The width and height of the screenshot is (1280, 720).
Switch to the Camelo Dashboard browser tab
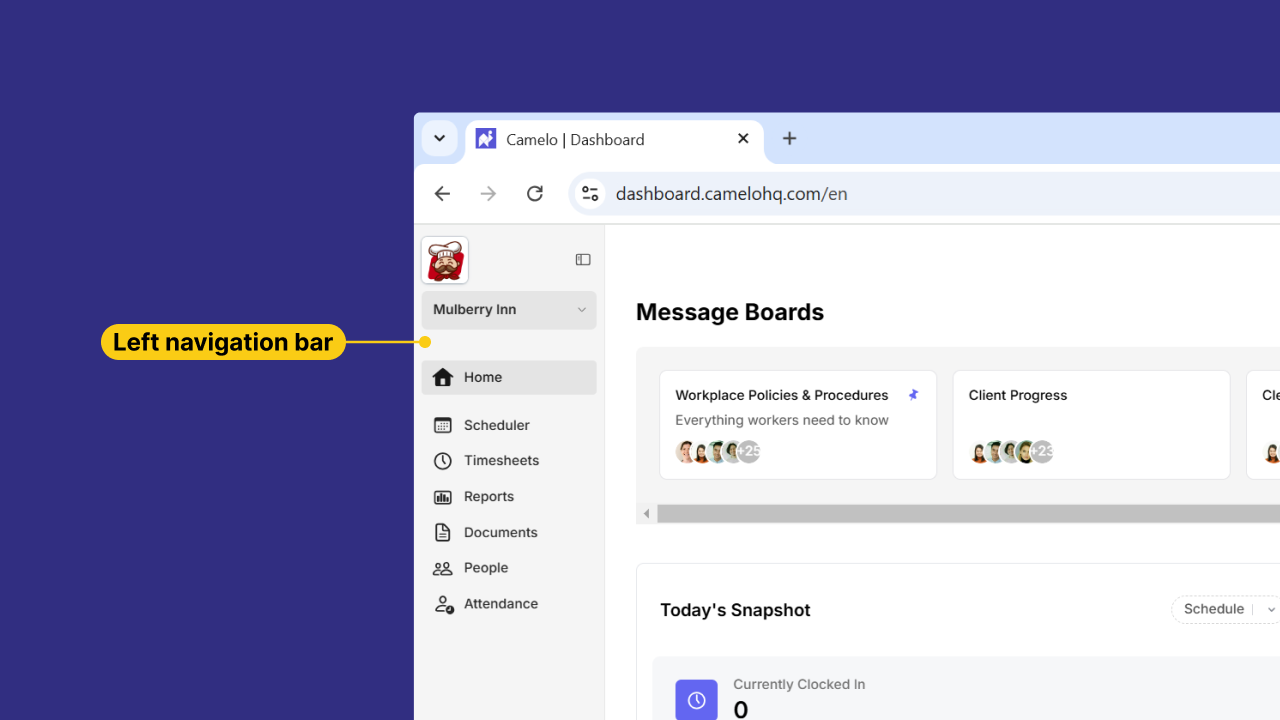pyautogui.click(x=590, y=139)
